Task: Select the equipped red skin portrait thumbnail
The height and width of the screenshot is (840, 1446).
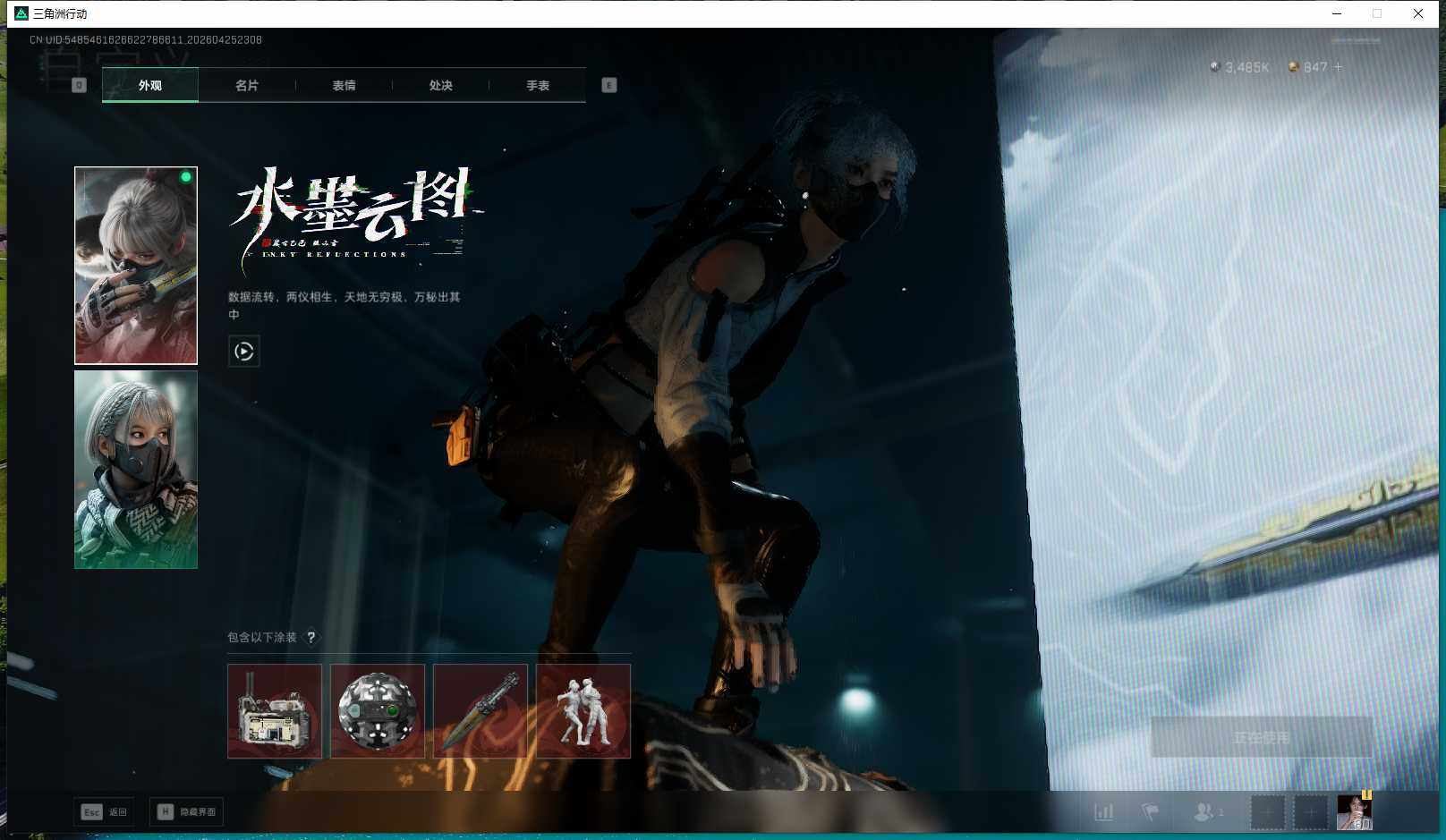Action: [136, 266]
